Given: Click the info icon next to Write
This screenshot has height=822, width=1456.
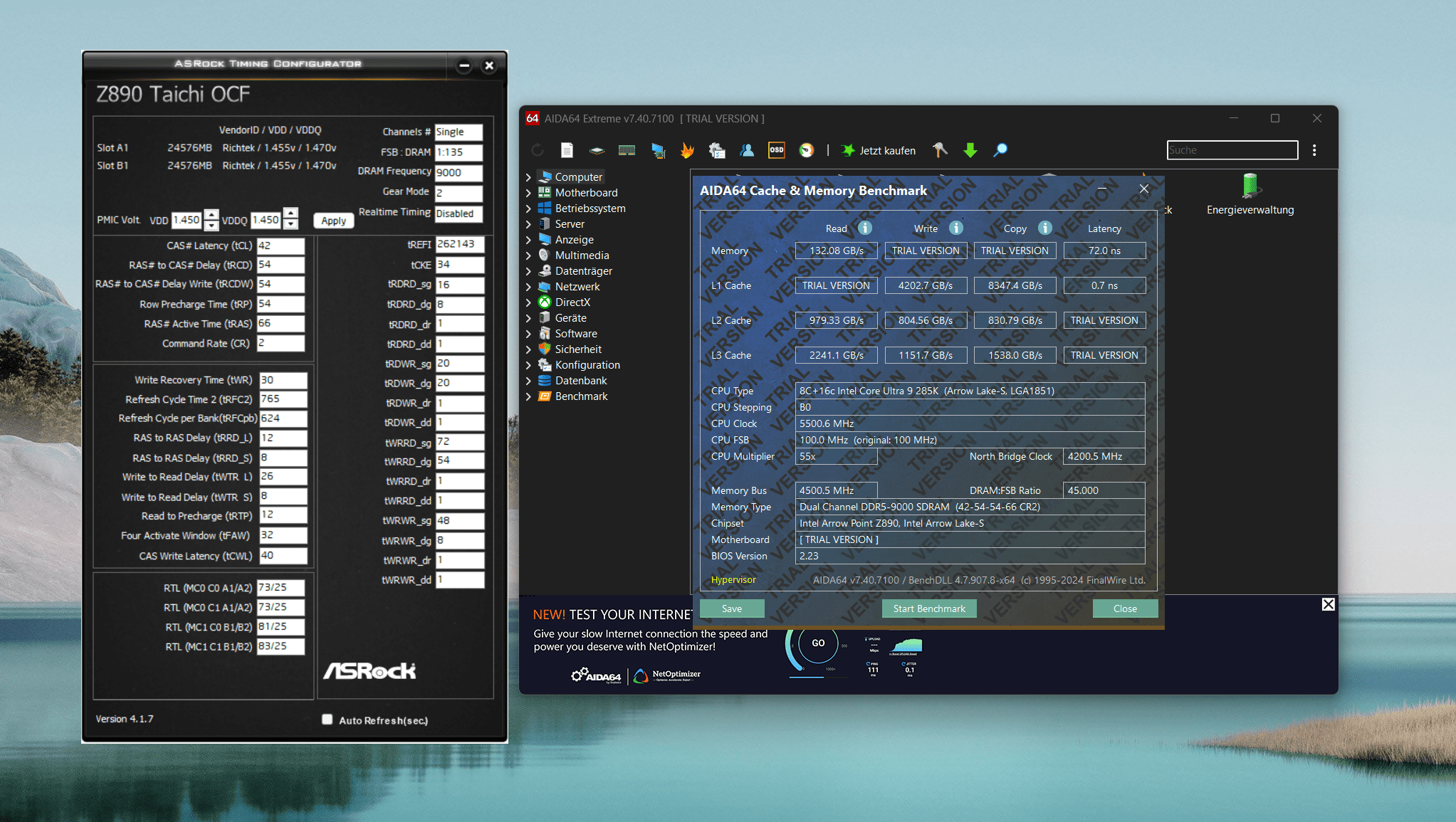Looking at the screenshot, I should pyautogui.click(x=956, y=228).
